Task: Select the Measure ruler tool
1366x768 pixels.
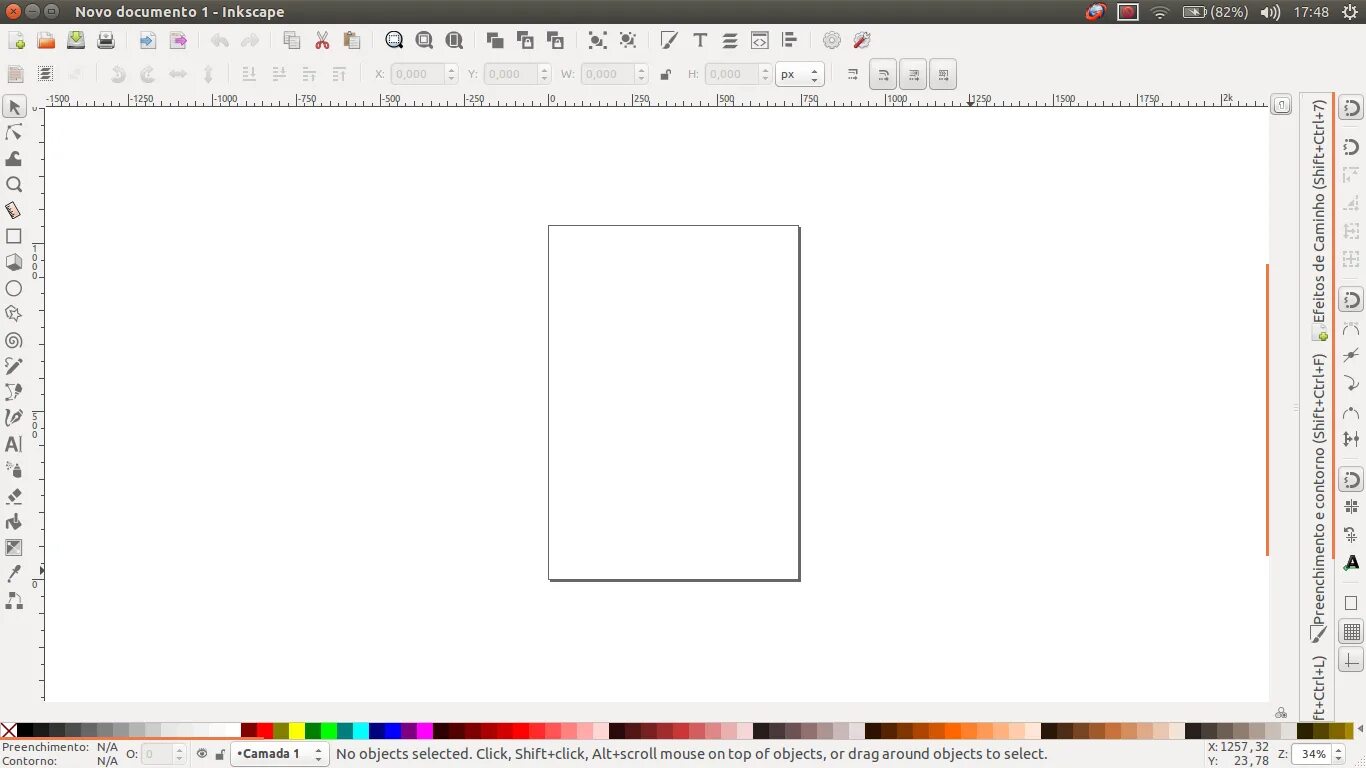Action: point(14,211)
